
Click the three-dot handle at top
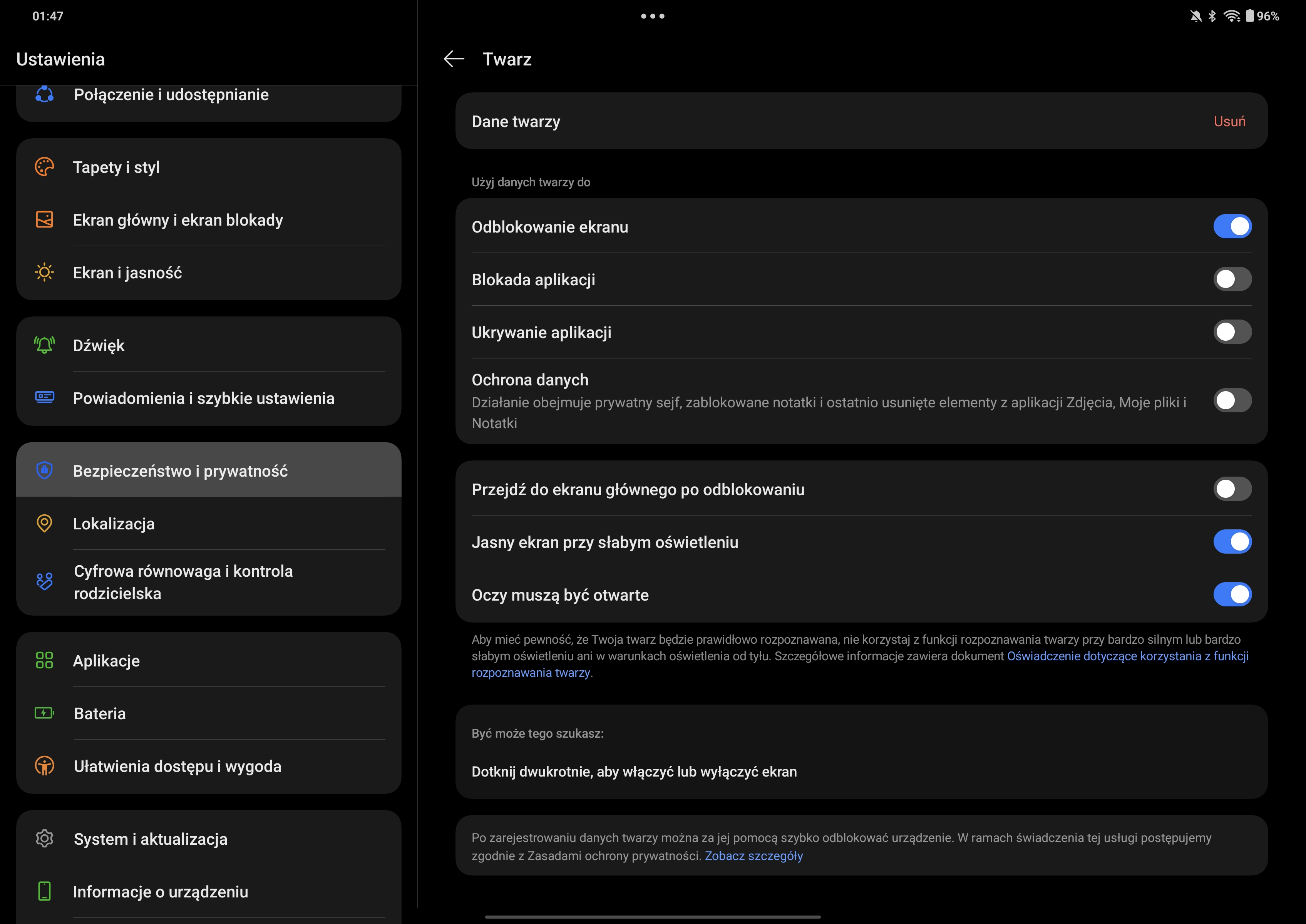653,16
